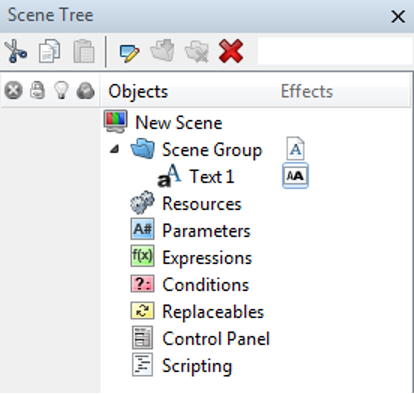Toggle the lightbulb visibility column icon

pos(61,90)
